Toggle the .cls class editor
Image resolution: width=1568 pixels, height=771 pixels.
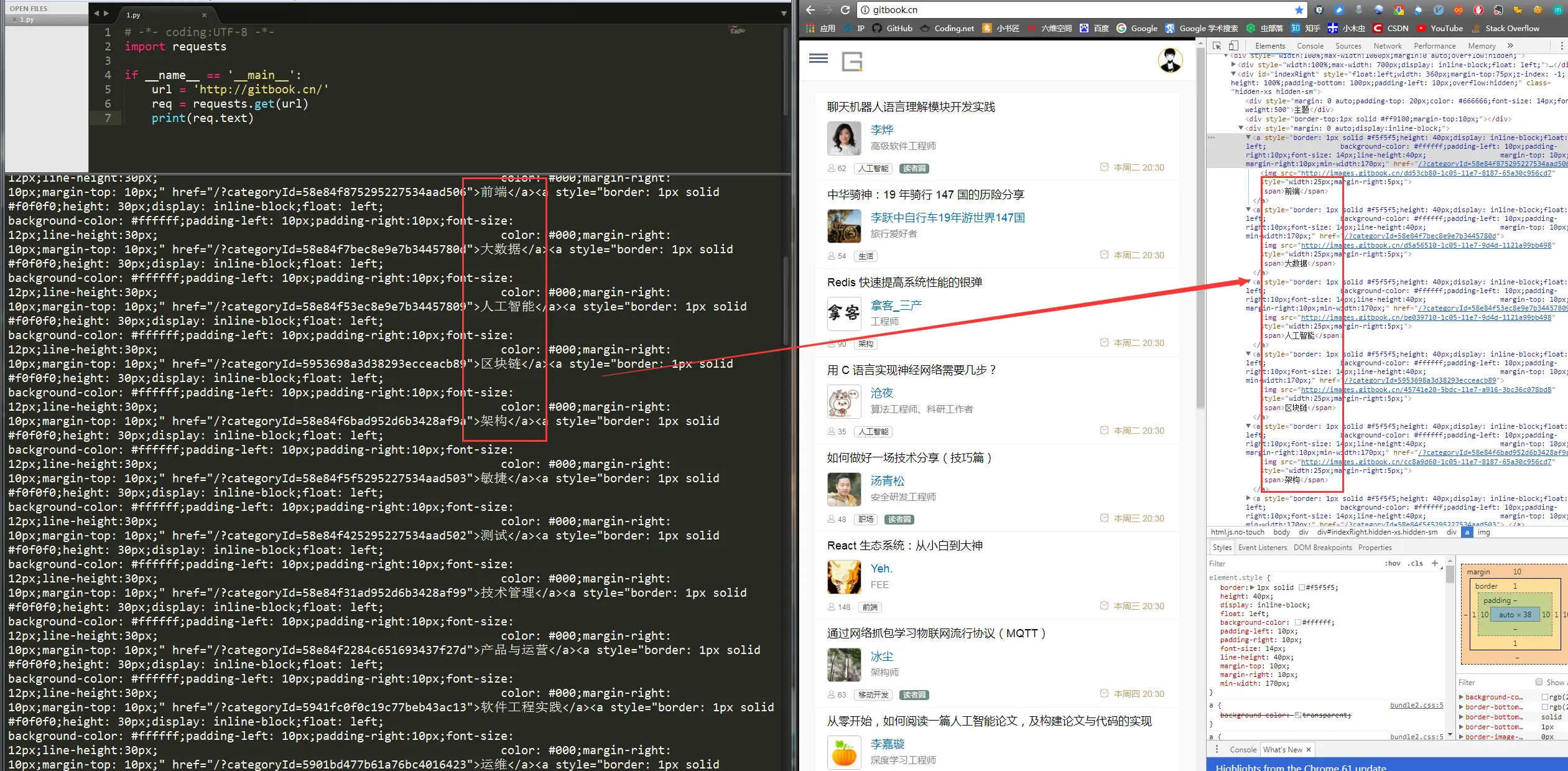tap(1416, 564)
